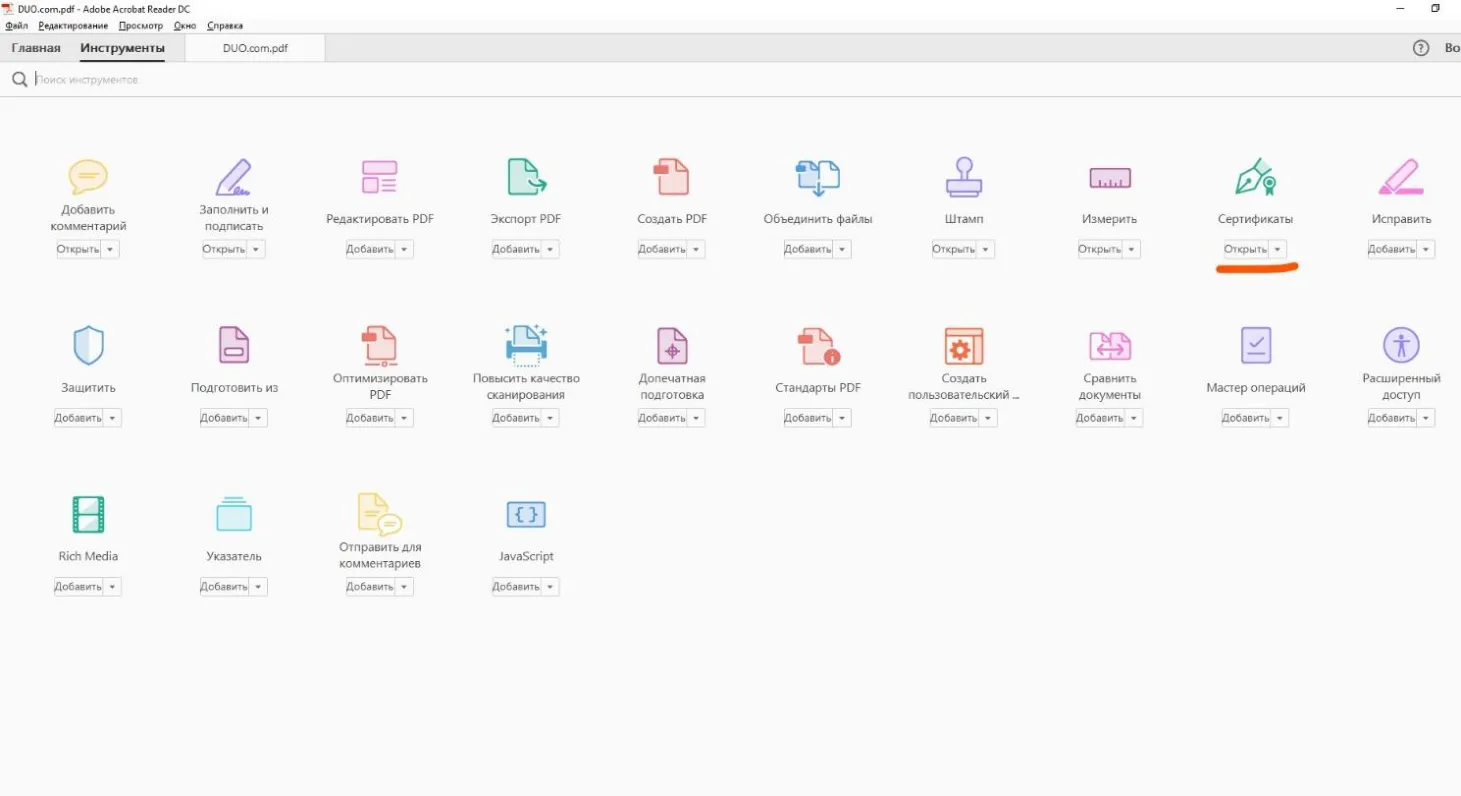Image resolution: width=1461 pixels, height=796 pixels.
Task: Click the Protect (Защитить) shield icon
Action: (88, 346)
